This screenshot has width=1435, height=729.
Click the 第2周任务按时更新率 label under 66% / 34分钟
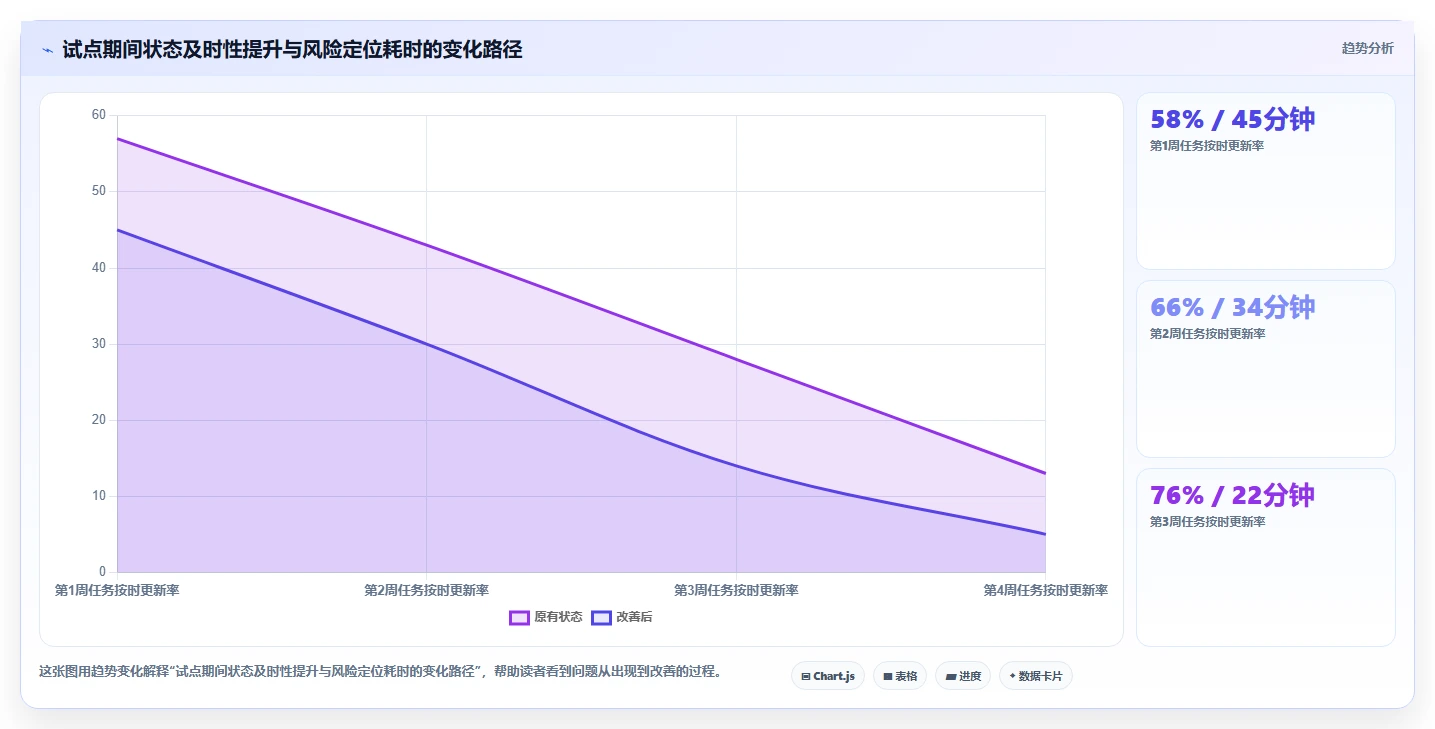1207,334
